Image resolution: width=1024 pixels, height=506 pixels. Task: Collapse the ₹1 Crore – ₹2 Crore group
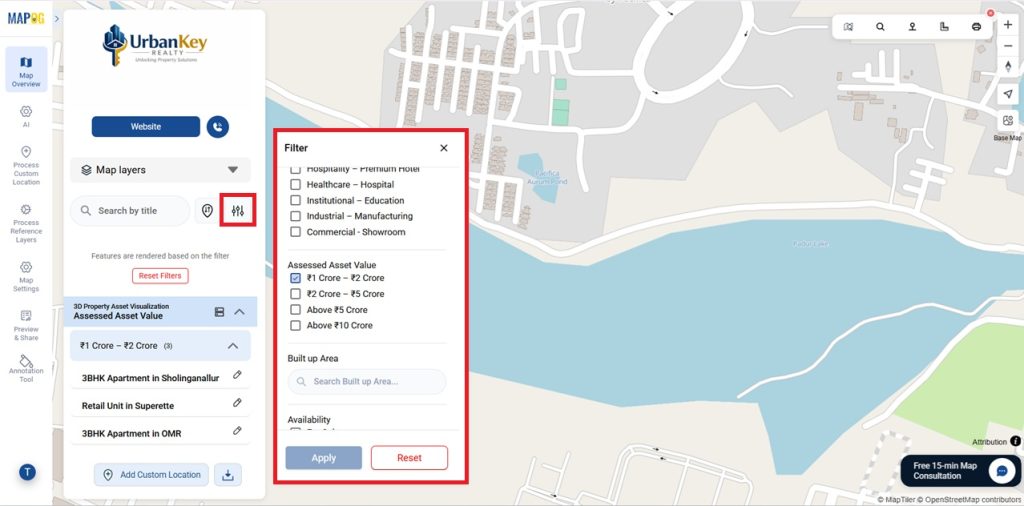232,346
